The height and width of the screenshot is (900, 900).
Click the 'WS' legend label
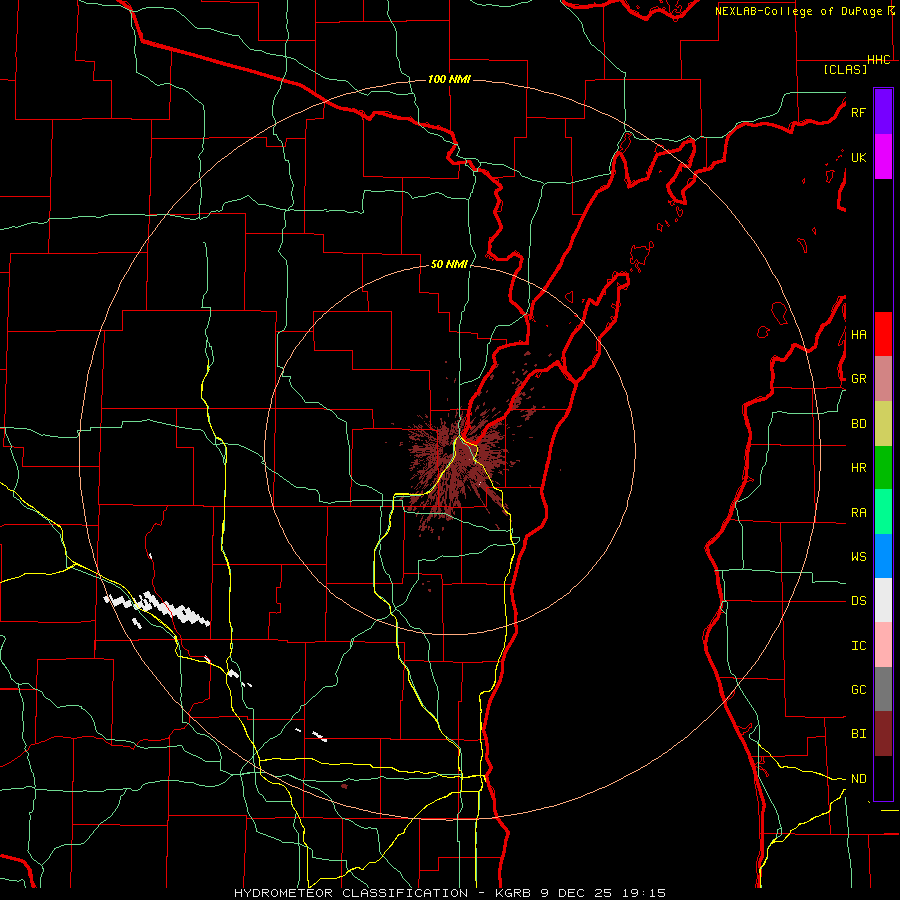(x=858, y=557)
